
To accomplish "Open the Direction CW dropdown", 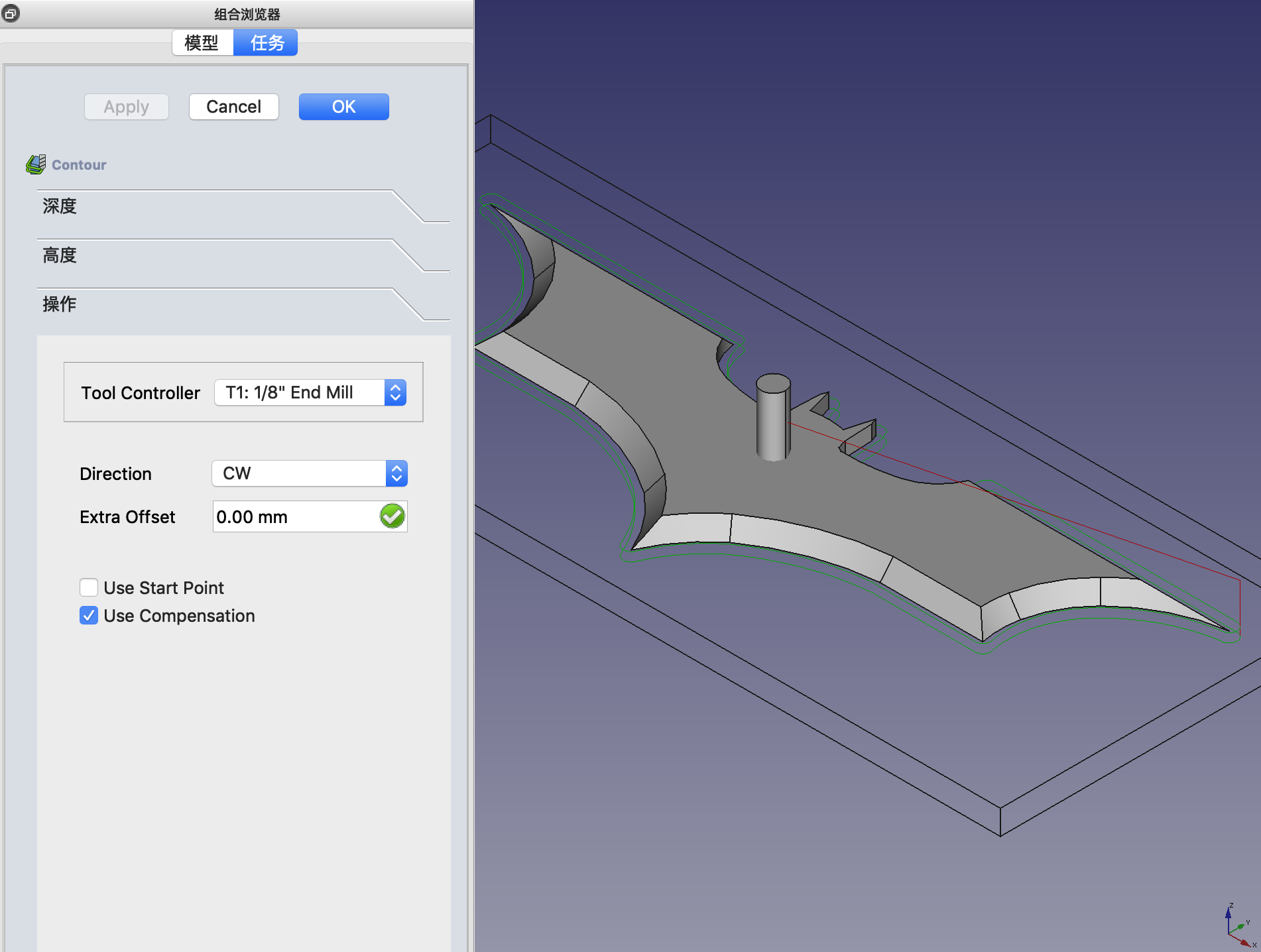I will pos(310,473).
